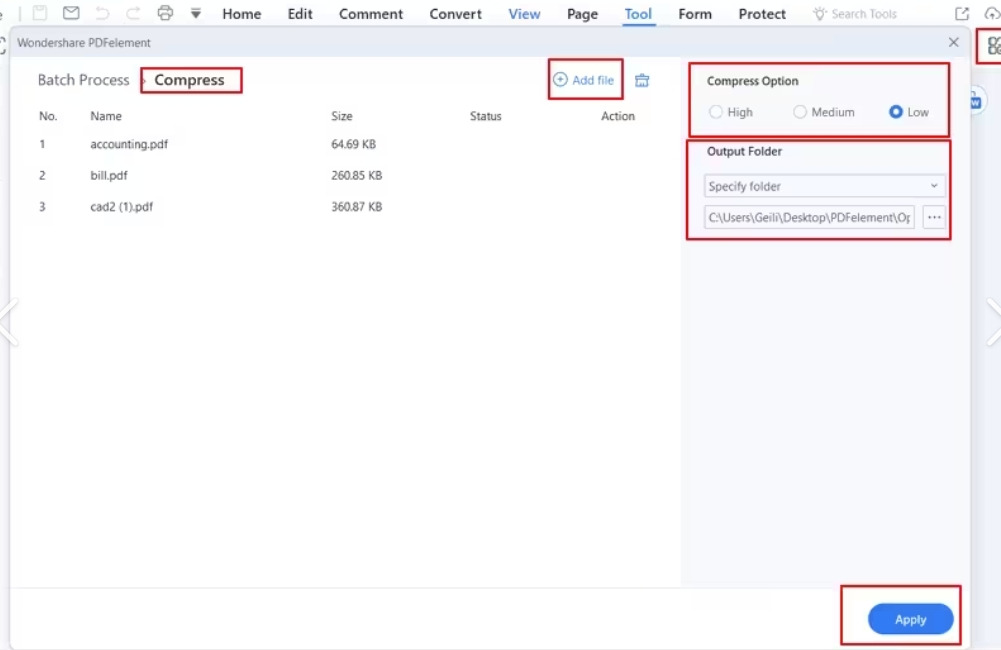Click the Add file button

point(583,80)
